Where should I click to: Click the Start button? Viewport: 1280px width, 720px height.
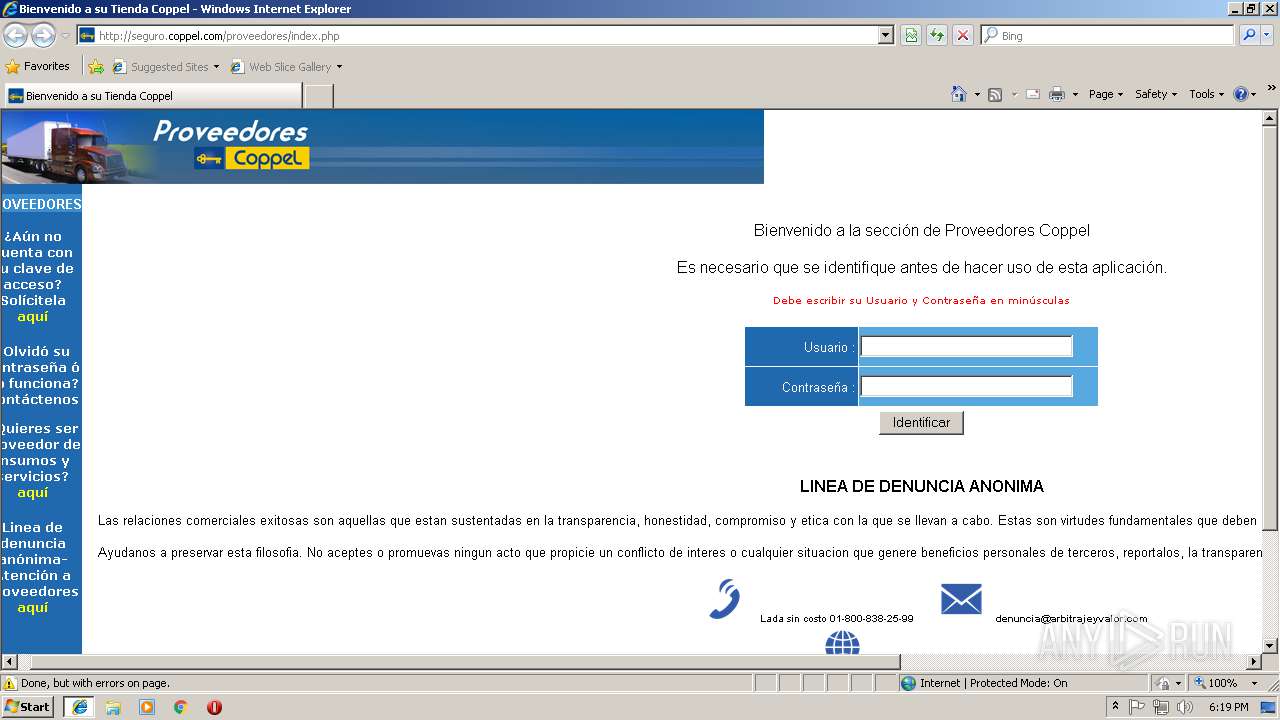27,707
